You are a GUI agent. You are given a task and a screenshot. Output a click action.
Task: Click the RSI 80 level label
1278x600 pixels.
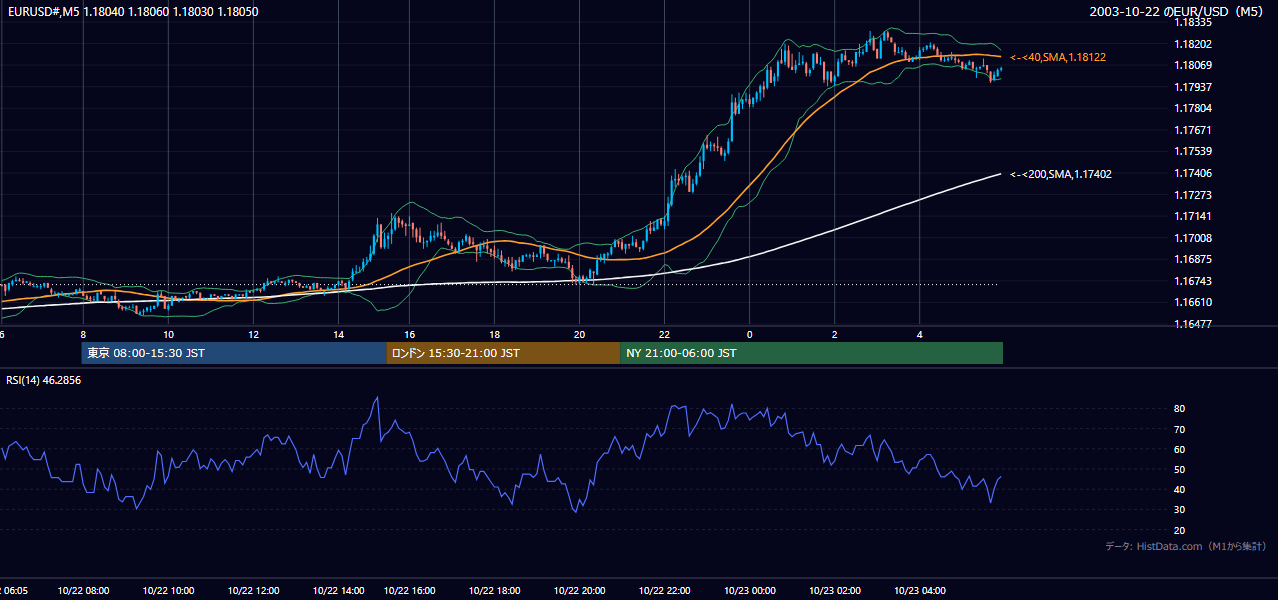[x=1179, y=409]
